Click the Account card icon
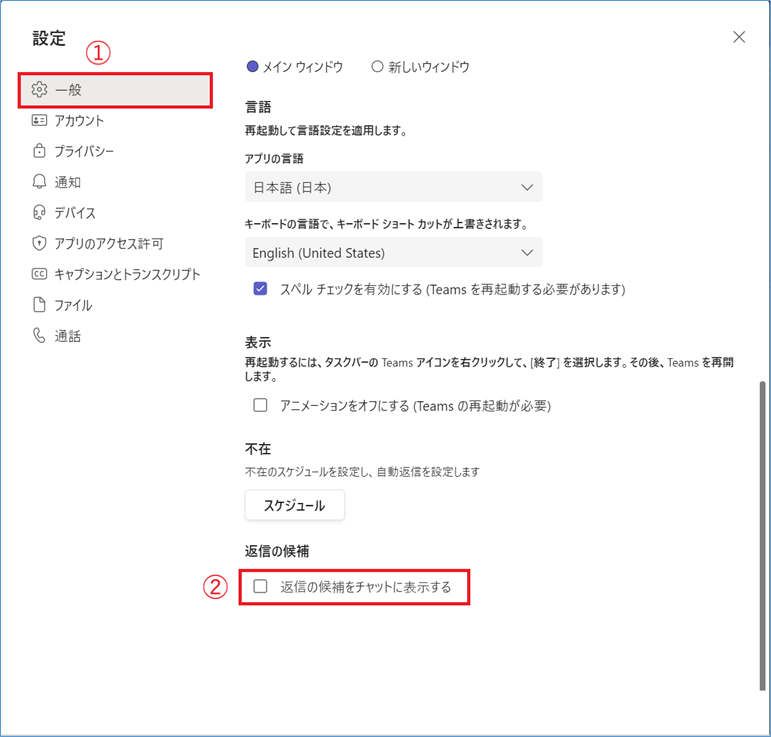This screenshot has height=737, width=771. click(x=40, y=121)
